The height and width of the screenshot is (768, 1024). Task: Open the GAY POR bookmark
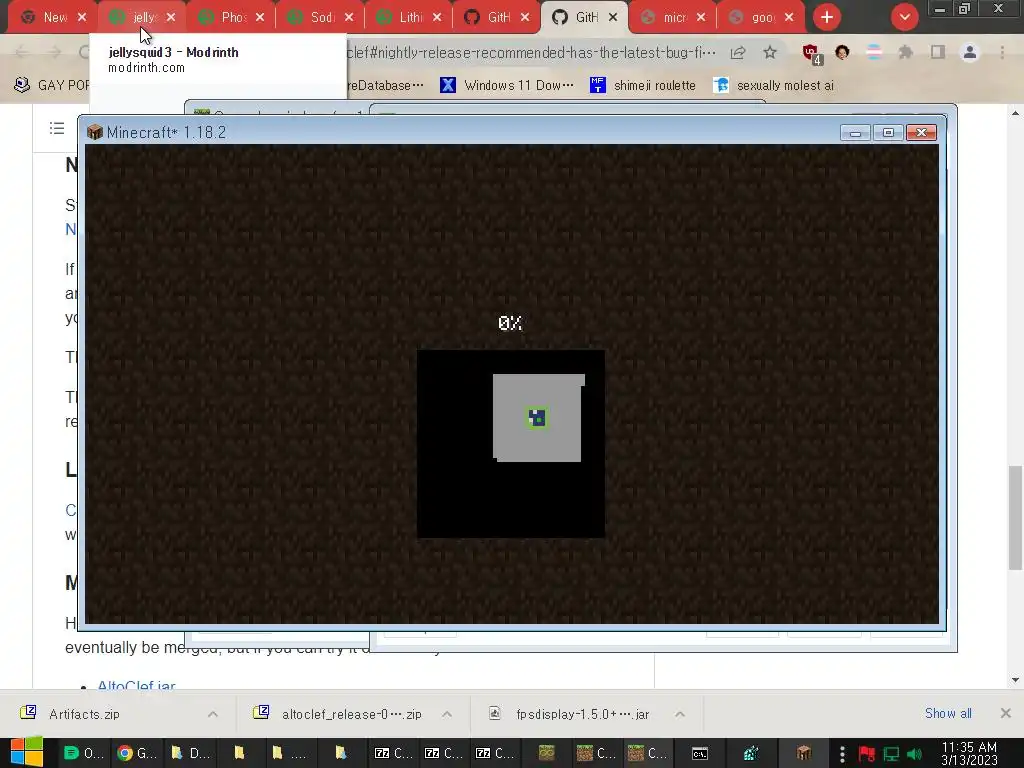[52, 85]
